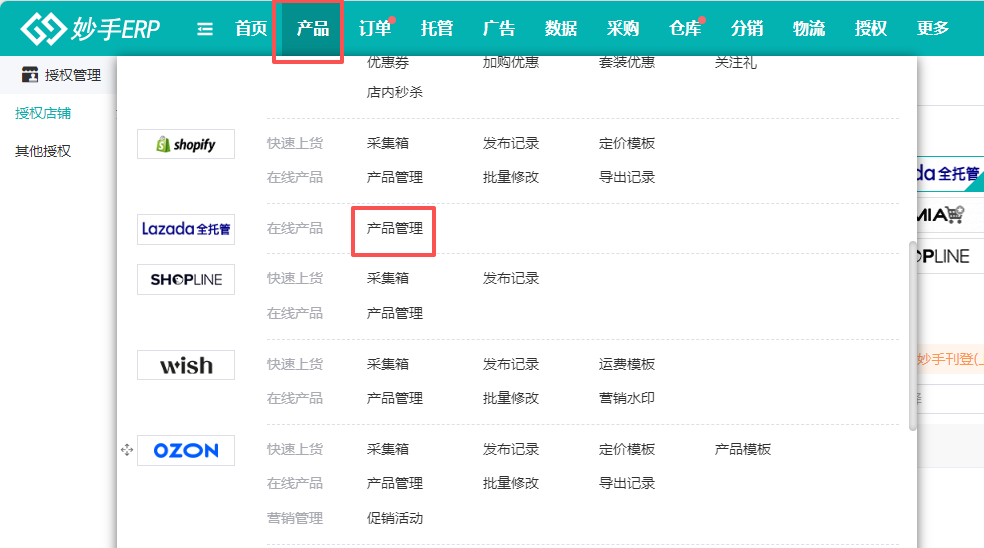Click 加购优惠 link
Screen dimensions: 984x548
511,62
